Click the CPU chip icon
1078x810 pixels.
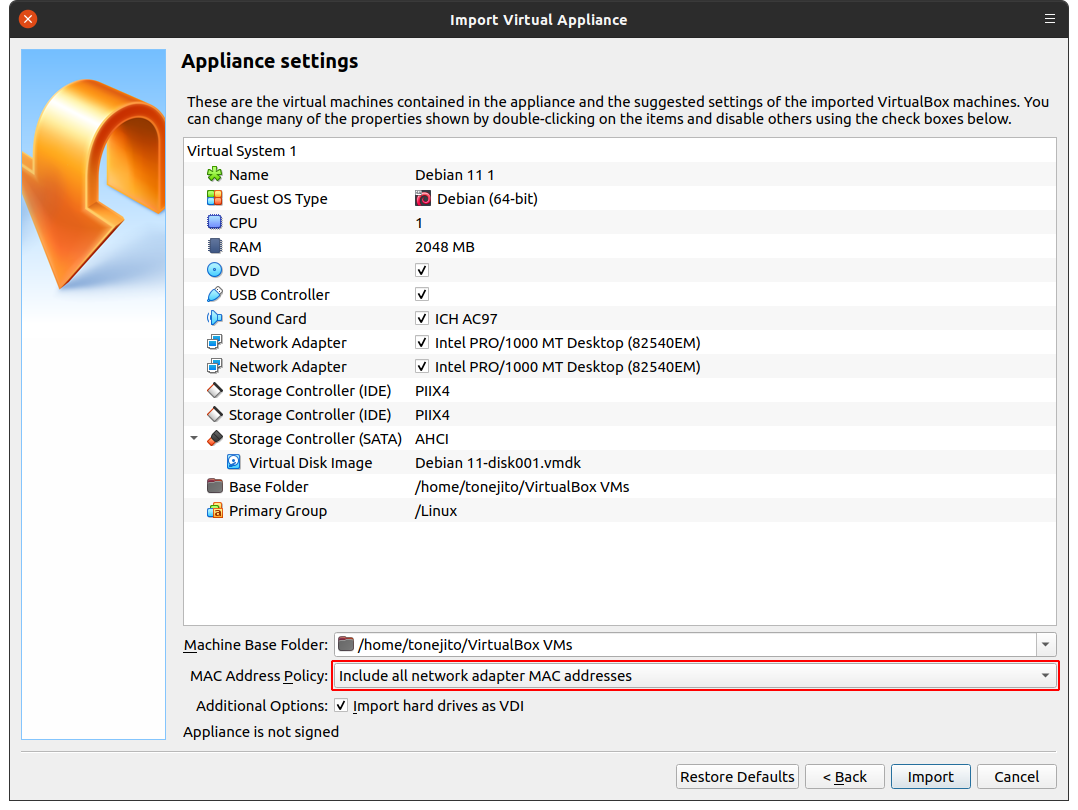214,223
